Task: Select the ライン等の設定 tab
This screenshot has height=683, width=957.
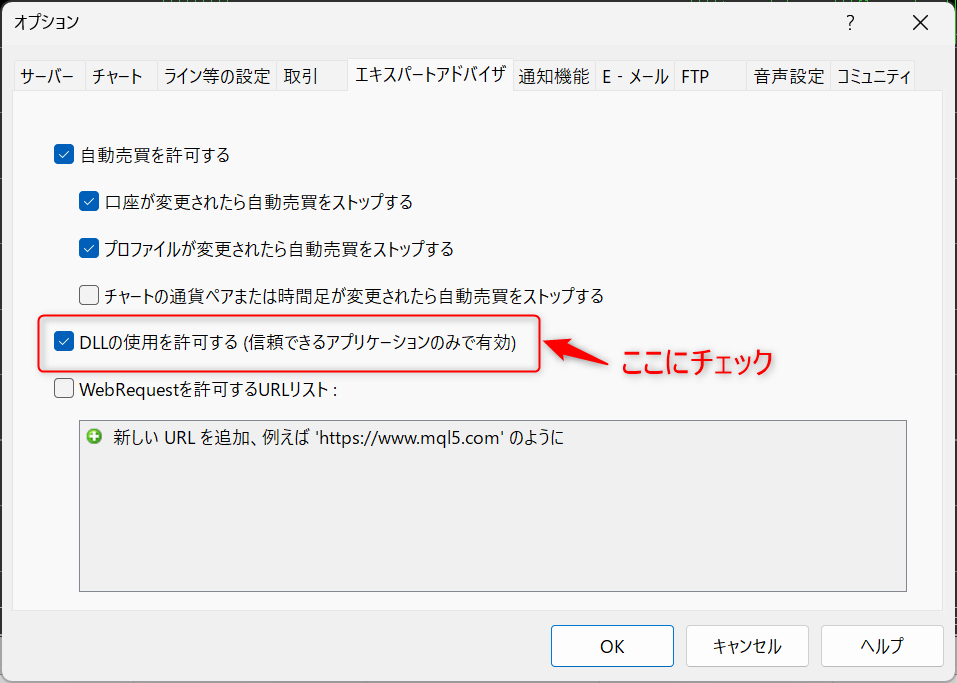Action: 216,76
